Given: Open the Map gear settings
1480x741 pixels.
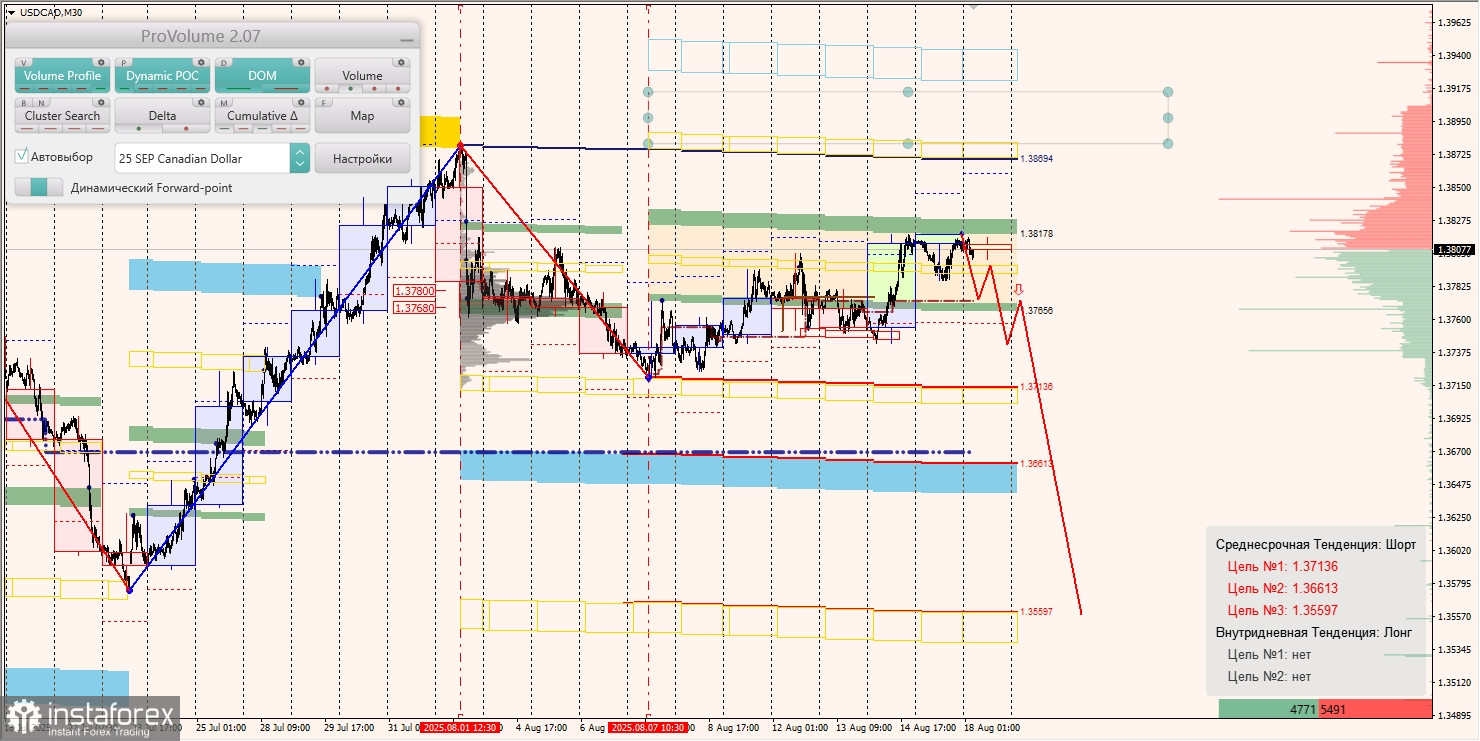Looking at the screenshot, I should [x=401, y=102].
